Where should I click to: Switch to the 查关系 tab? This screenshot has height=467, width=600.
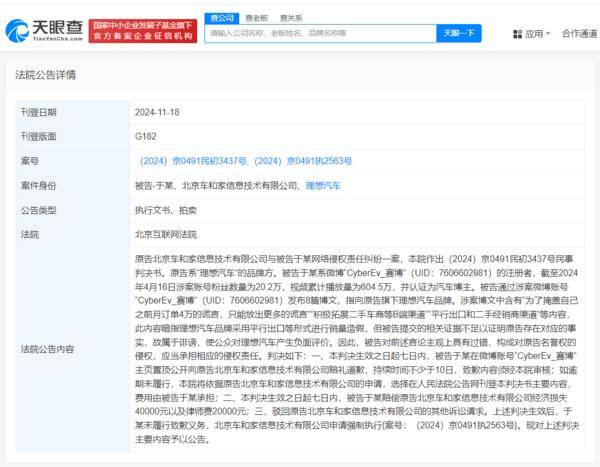click(291, 18)
